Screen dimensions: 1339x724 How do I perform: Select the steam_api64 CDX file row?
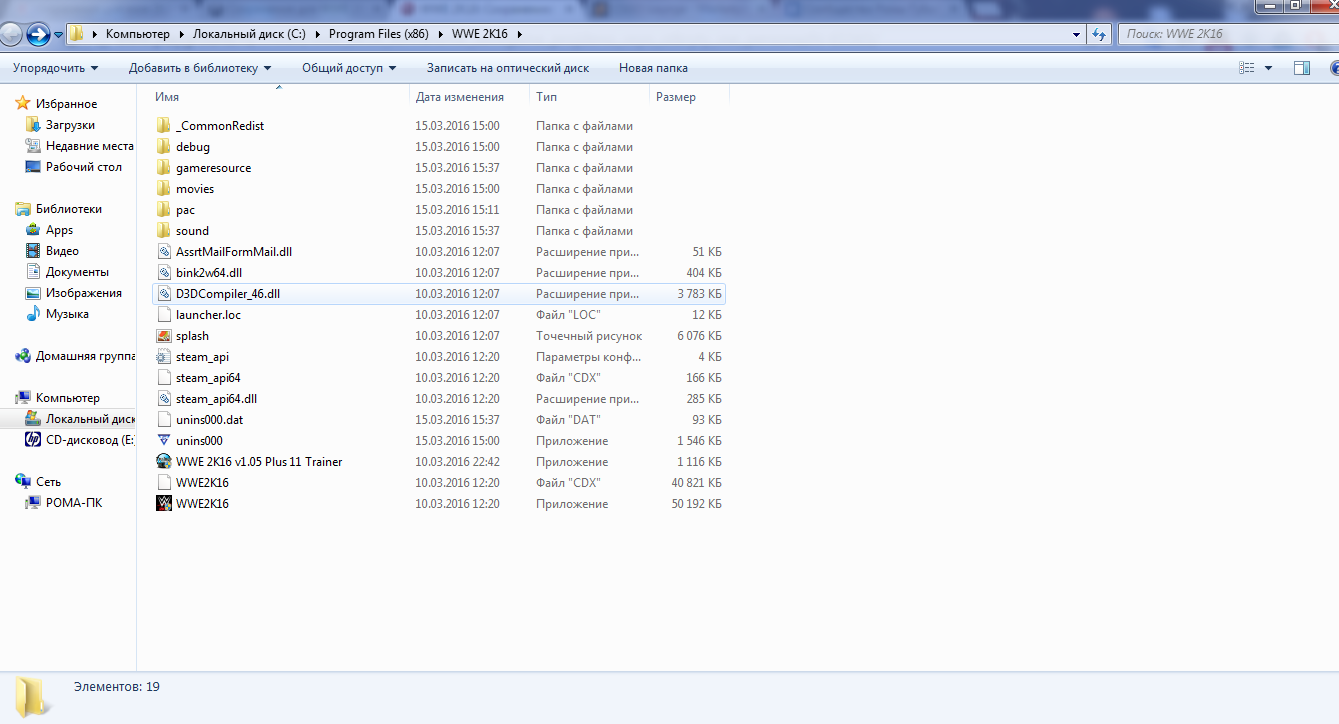pyautogui.click(x=439, y=378)
